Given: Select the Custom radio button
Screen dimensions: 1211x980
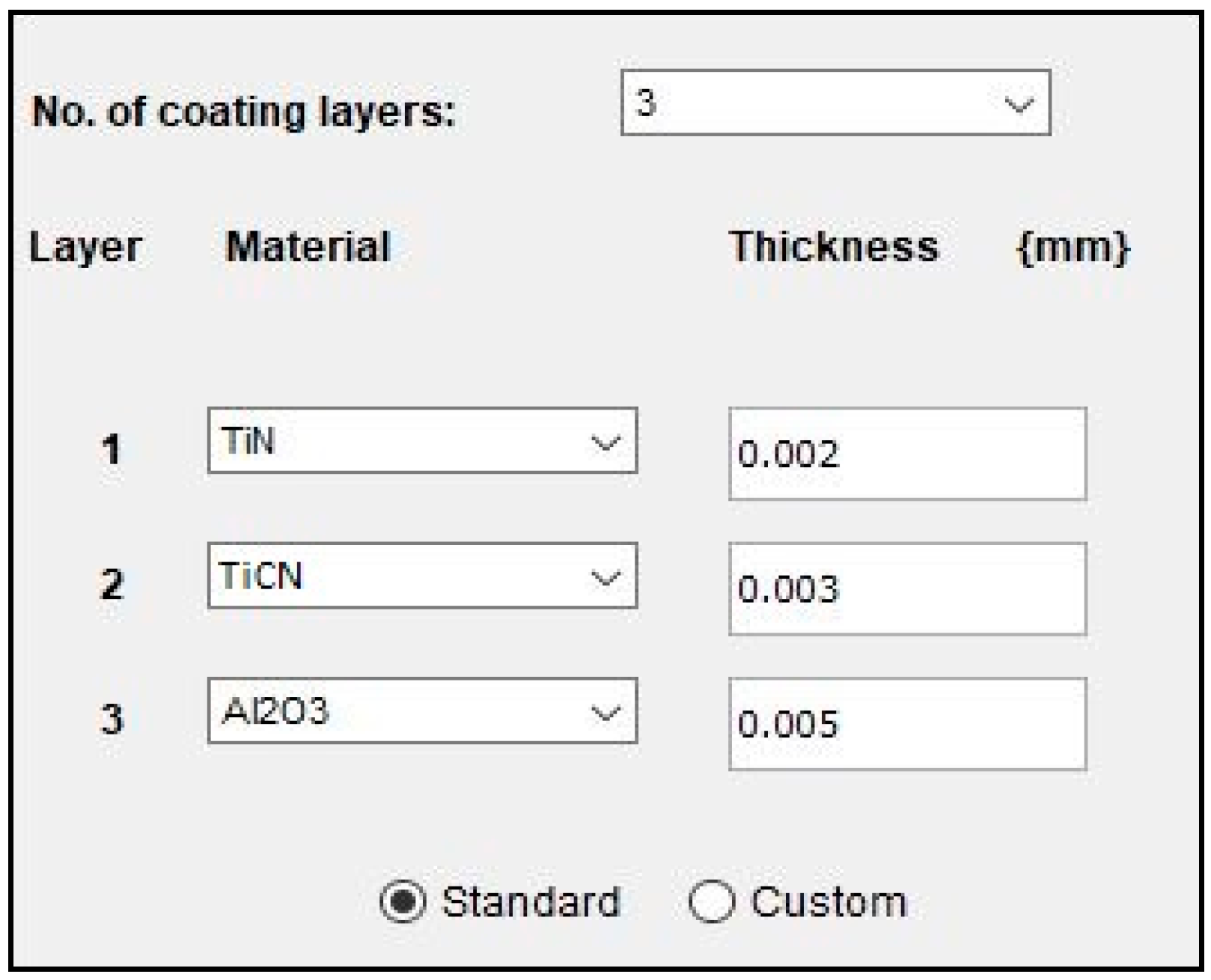Looking at the screenshot, I should pos(711,901).
